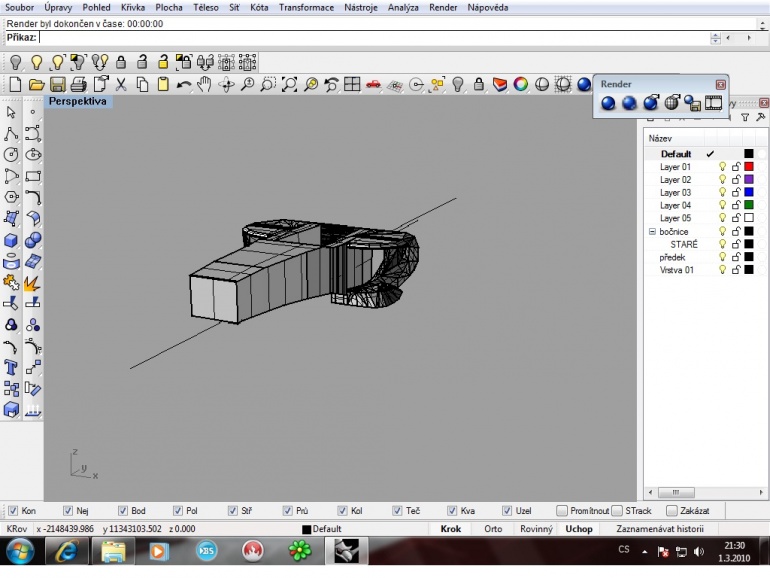Screen dimensions: 770x578
Task: Check the Zakázat checkbox
Action: pos(672,511)
